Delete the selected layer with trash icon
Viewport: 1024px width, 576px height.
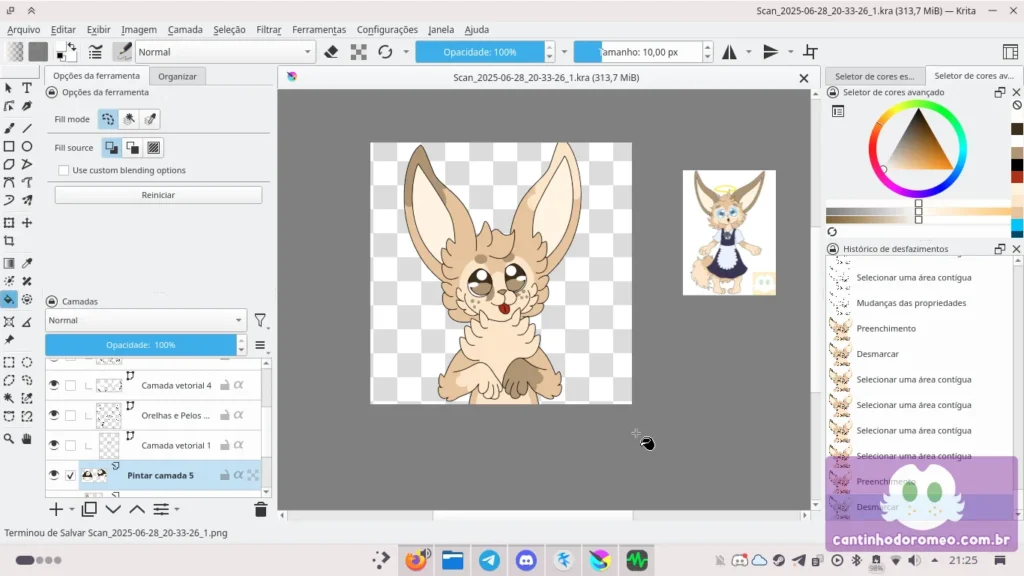261,509
